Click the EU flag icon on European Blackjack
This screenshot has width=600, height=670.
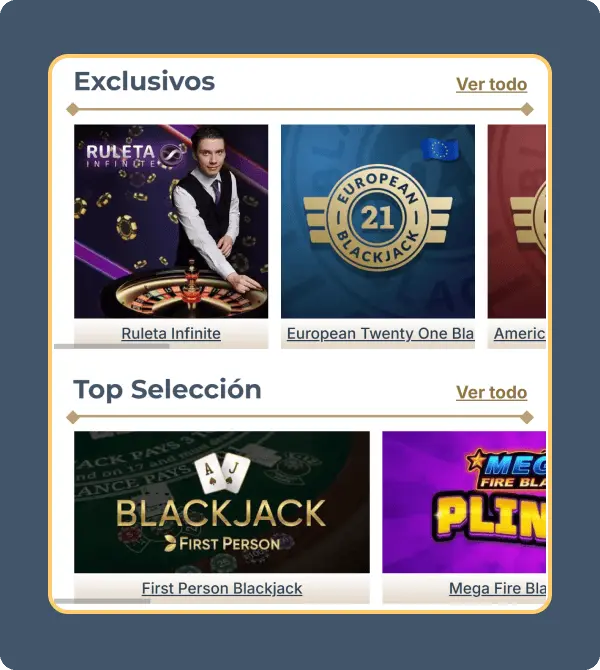point(440,150)
